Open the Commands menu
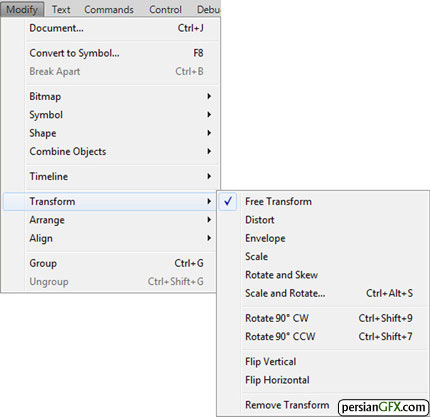Image resolution: width=430 pixels, height=417 pixels. point(109,9)
